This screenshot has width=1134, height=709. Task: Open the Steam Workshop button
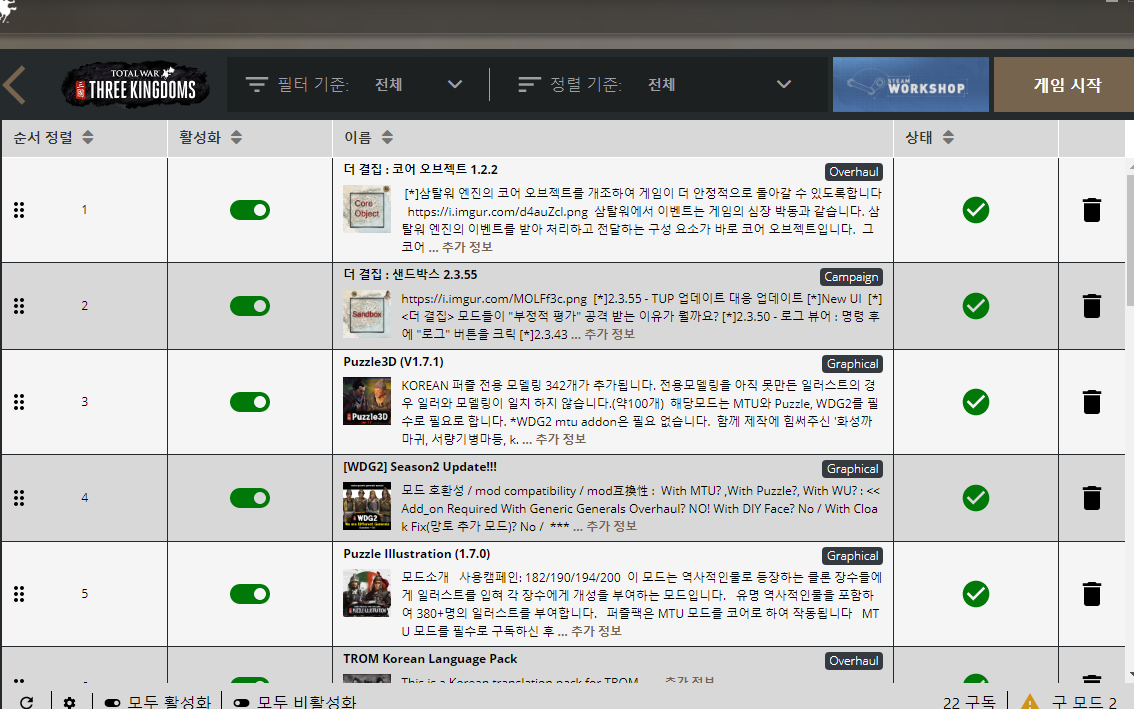pyautogui.click(x=910, y=85)
